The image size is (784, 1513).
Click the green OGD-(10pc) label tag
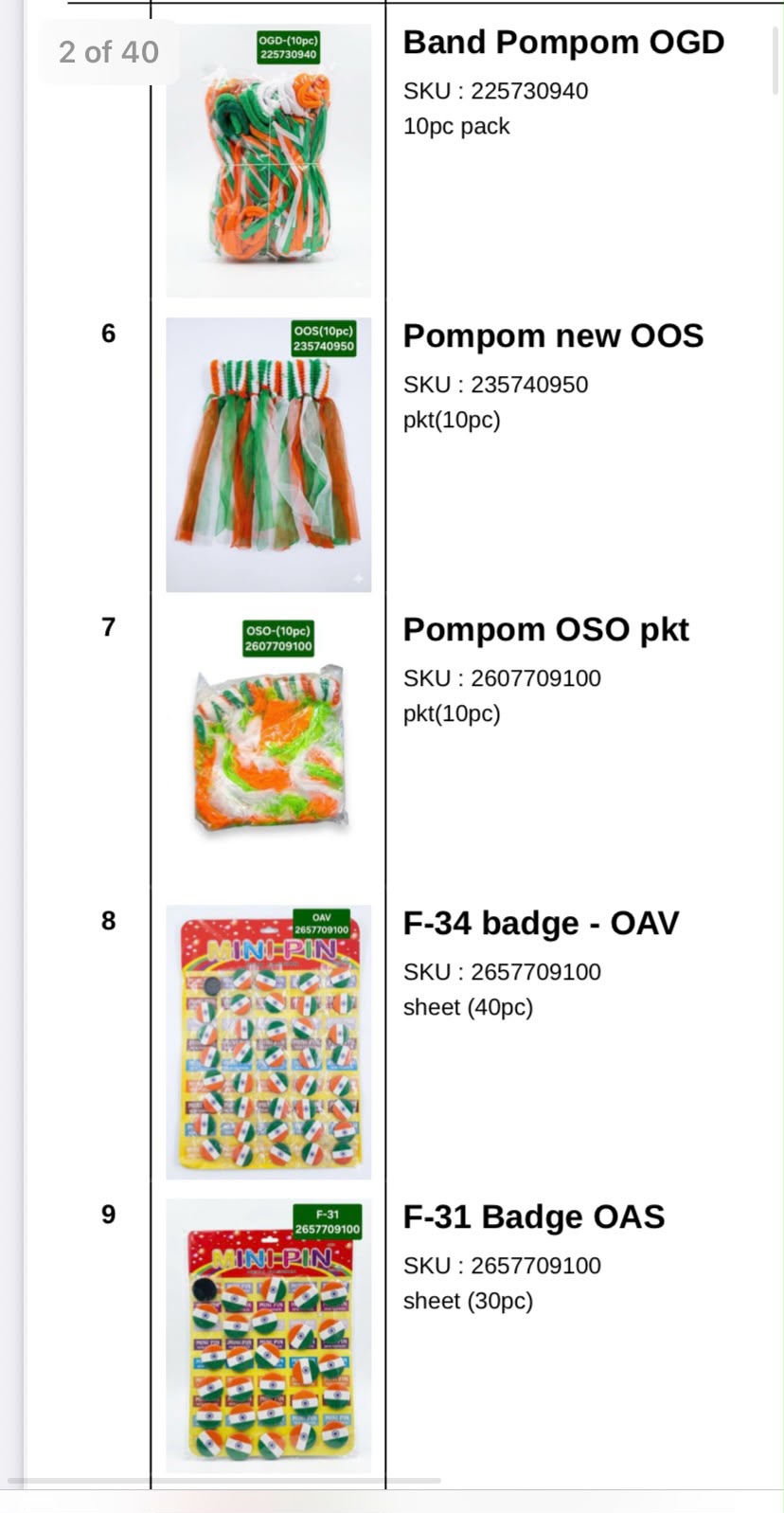tap(288, 47)
